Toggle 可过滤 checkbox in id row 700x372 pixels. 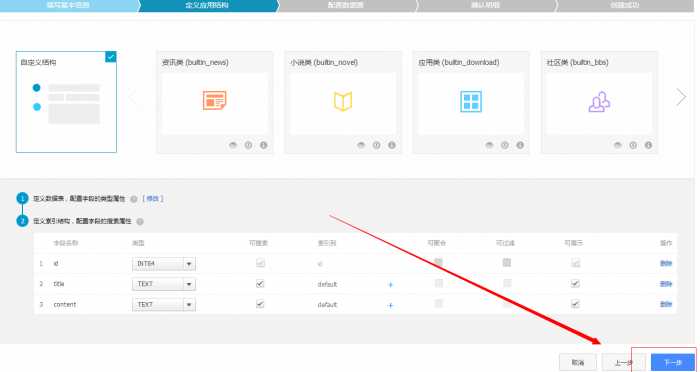(x=507, y=263)
